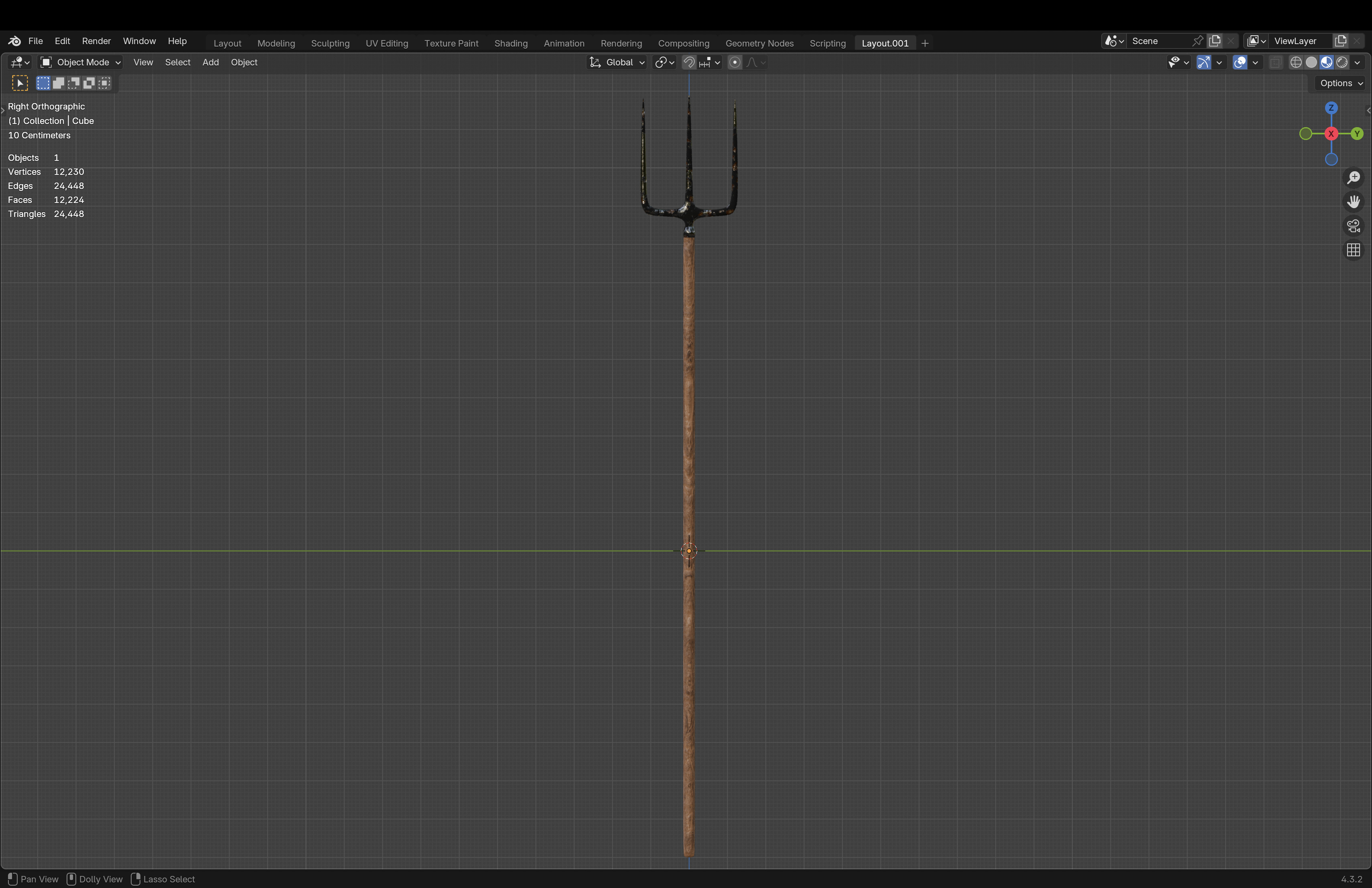Toggle show gizmos button

1204,62
